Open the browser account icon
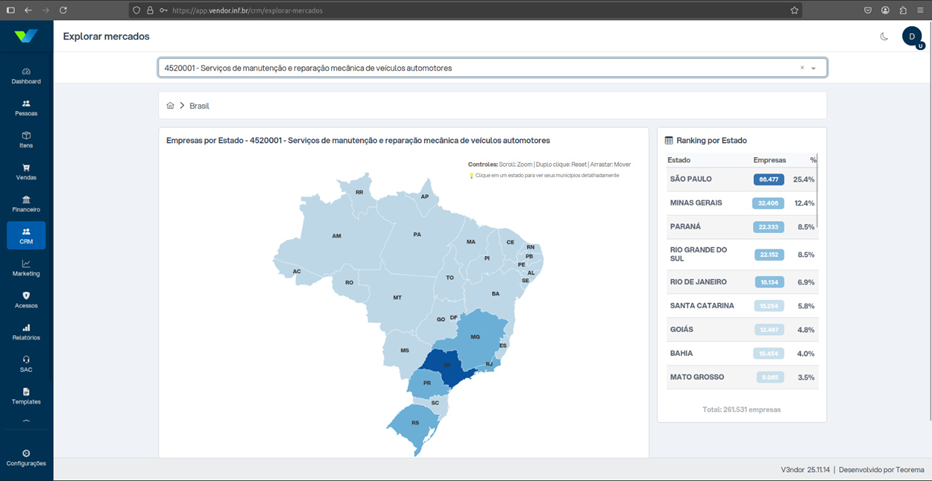The height and width of the screenshot is (481, 932). 886,10
